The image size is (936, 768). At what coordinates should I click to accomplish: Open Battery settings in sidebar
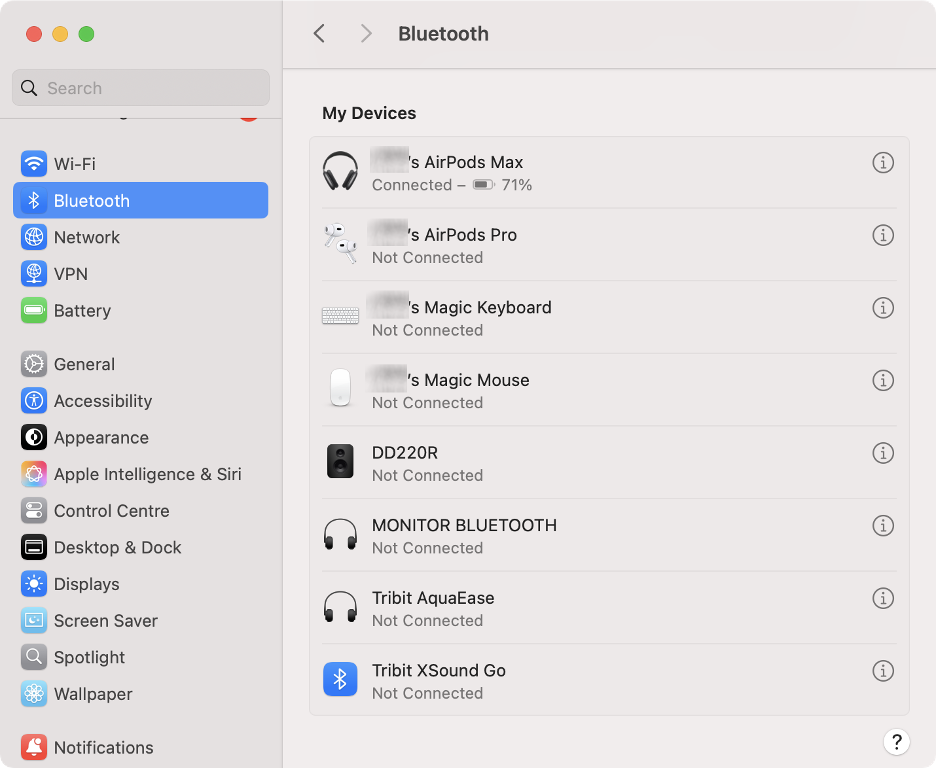(x=140, y=310)
